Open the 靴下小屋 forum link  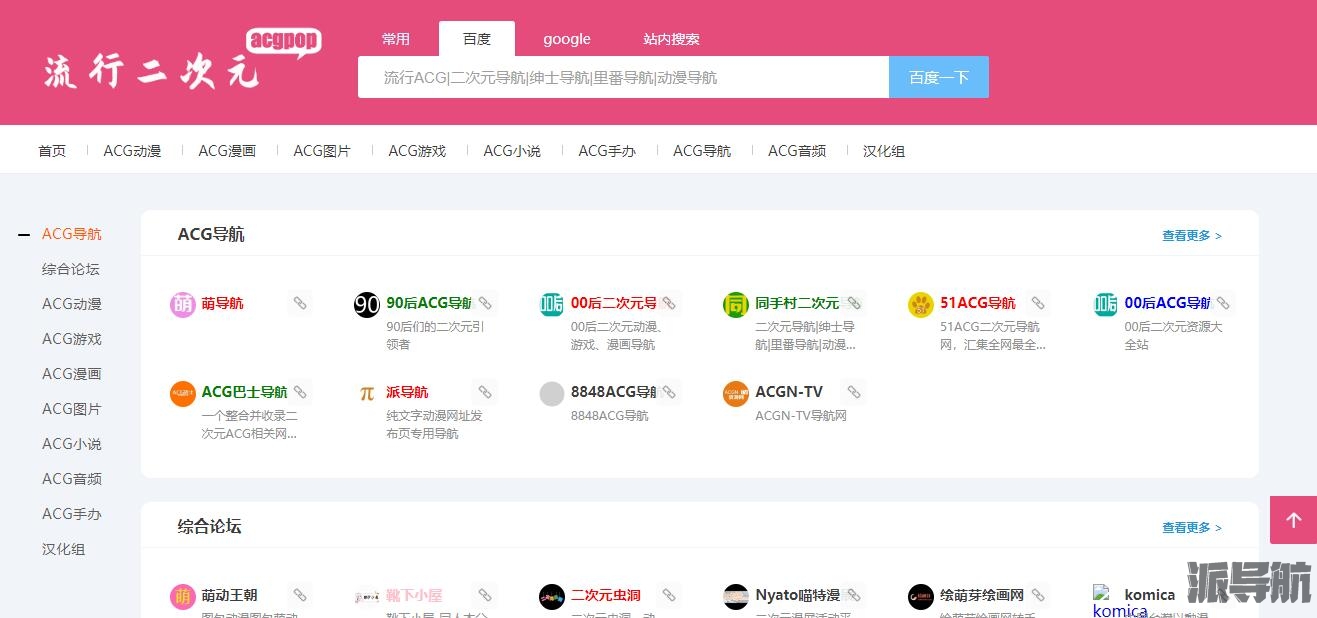click(x=414, y=595)
